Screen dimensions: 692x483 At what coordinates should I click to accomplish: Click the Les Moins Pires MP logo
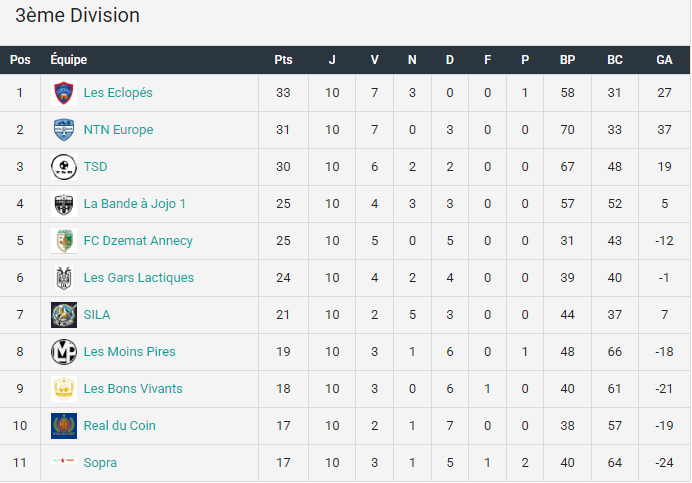64,352
